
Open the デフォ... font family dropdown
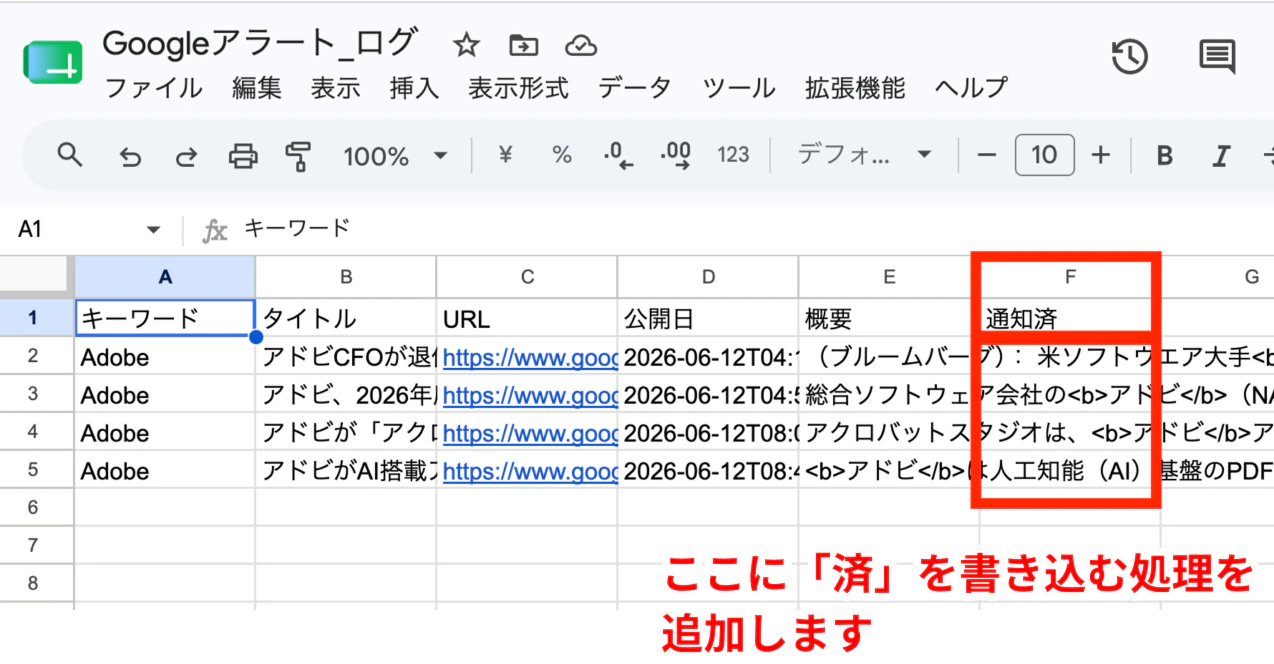click(864, 154)
